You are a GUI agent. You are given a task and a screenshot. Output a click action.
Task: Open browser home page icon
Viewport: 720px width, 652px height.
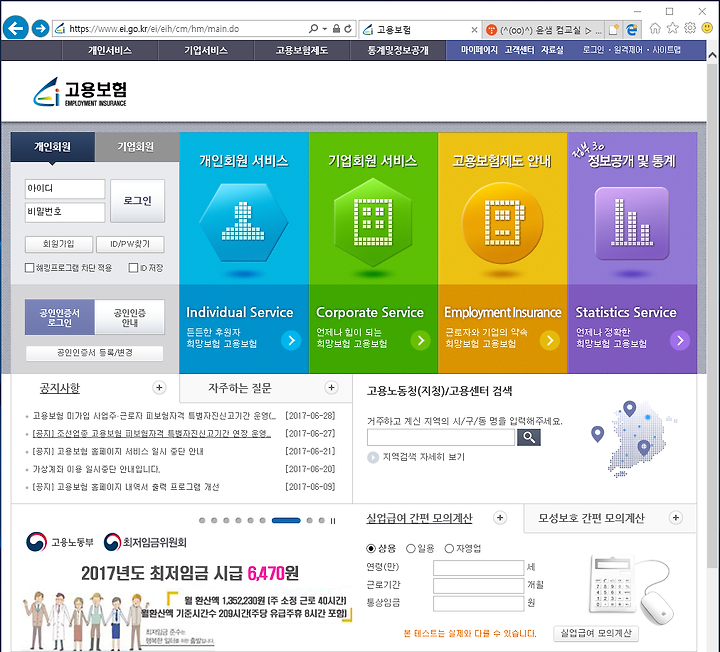[655, 28]
